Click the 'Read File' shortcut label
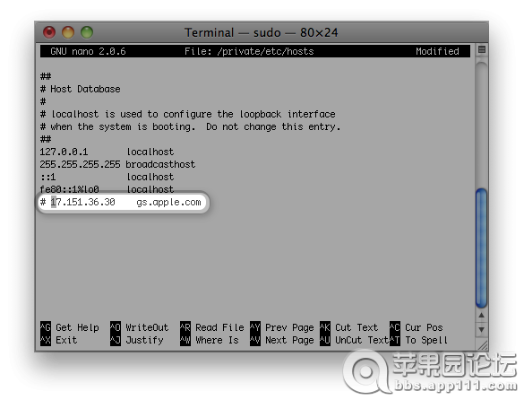The height and width of the screenshot is (400, 524). click(x=220, y=327)
